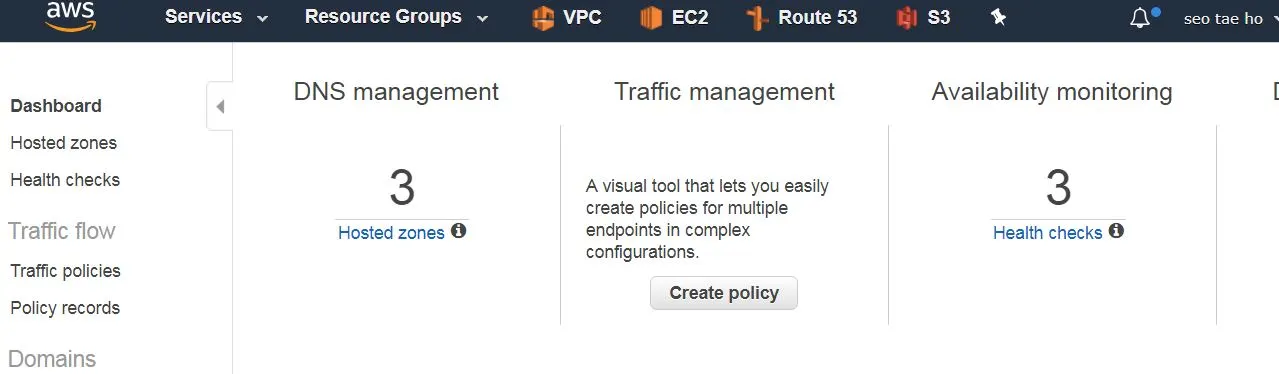Viewport: 1279px width, 374px height.
Task: Click the pushpin shortcut icon
Action: pos(998,17)
